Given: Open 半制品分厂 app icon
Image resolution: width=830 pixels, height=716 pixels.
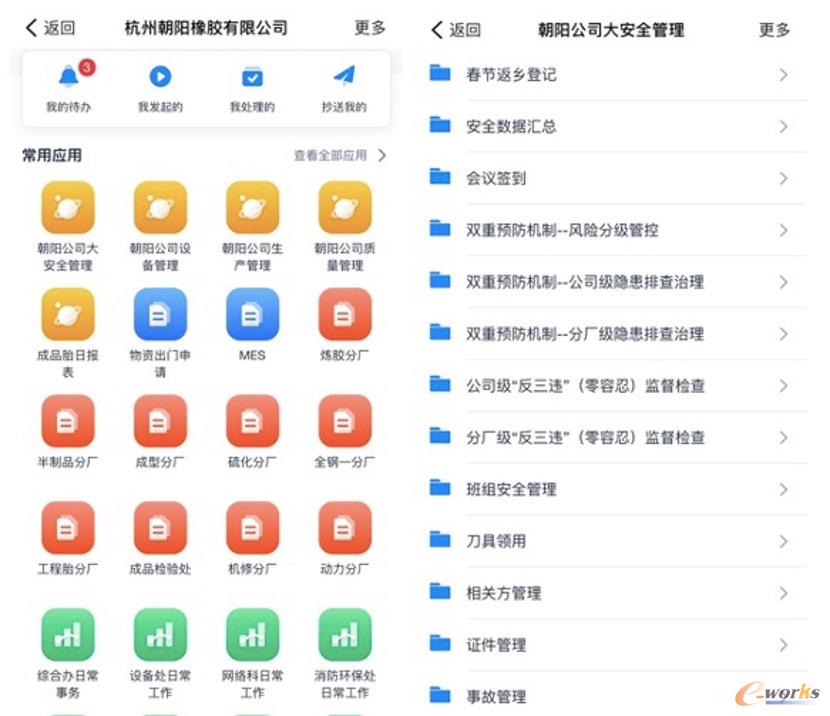Looking at the screenshot, I should 68,421.
